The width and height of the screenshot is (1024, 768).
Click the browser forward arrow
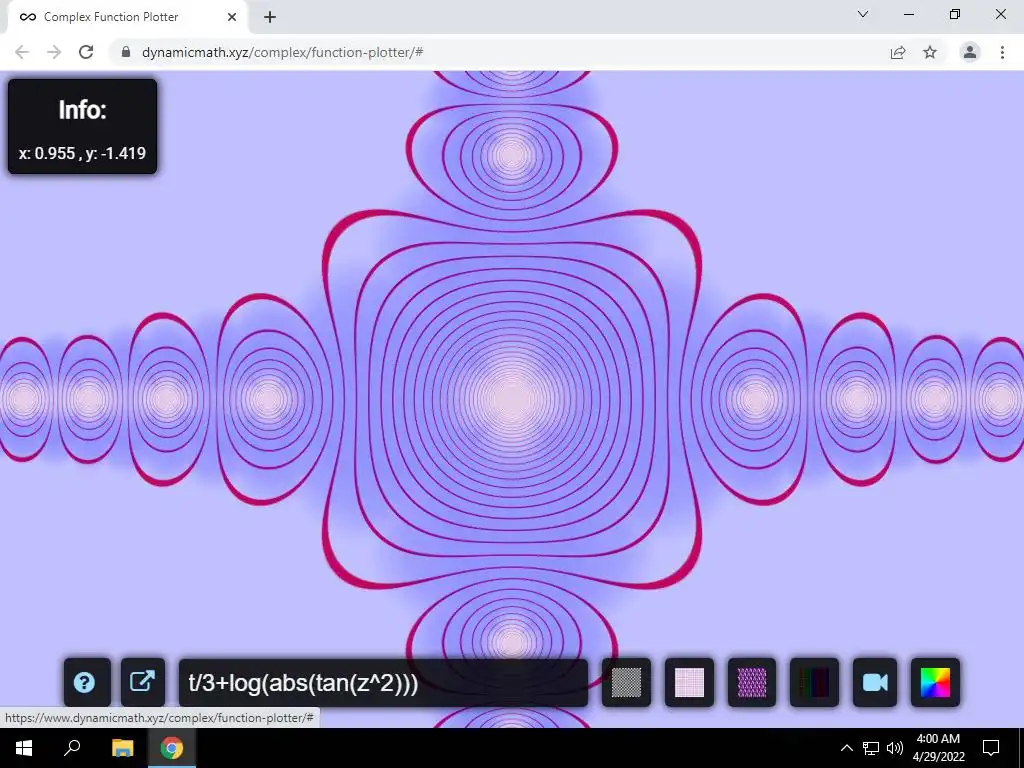54,52
